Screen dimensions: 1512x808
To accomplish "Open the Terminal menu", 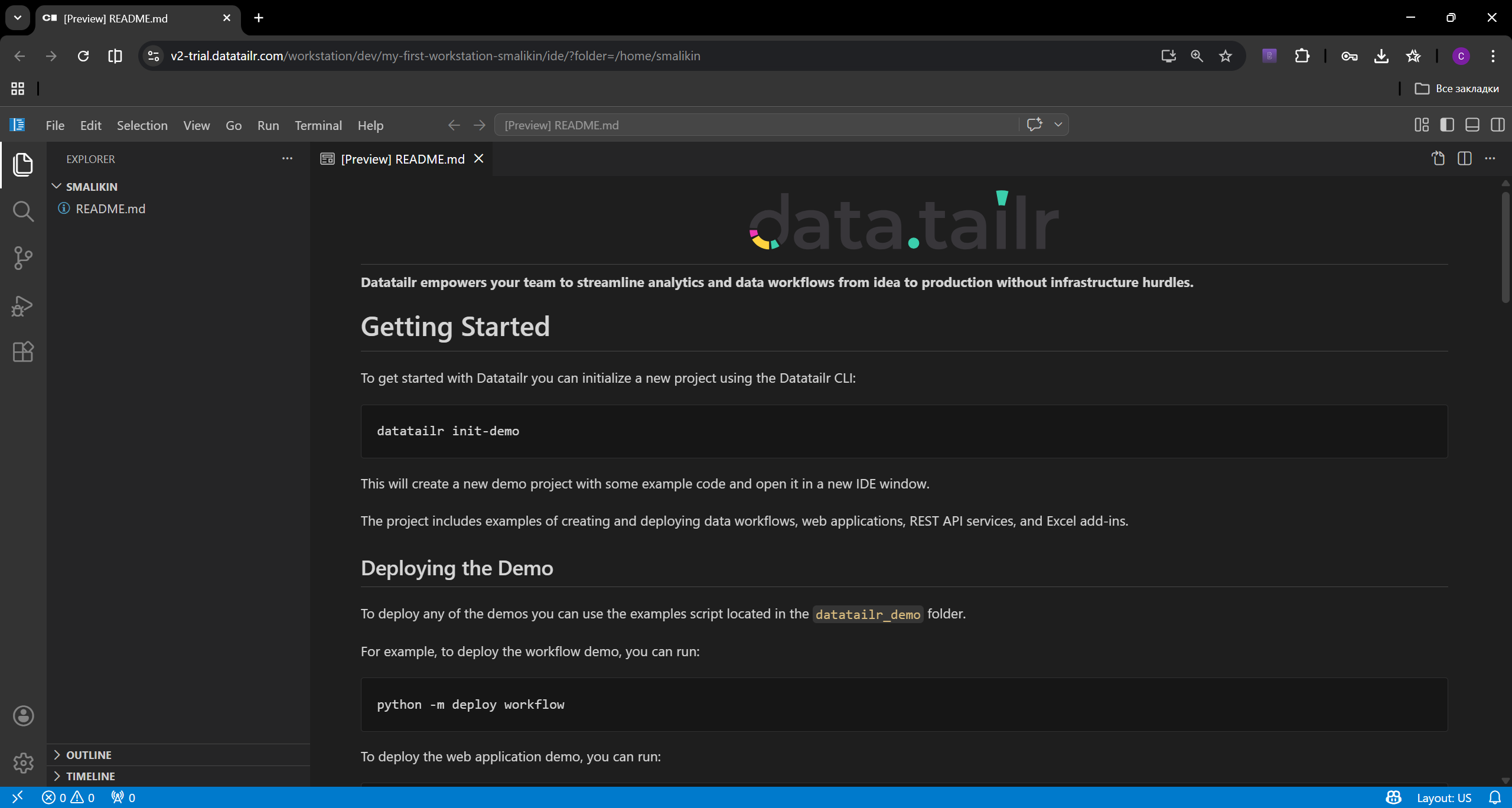I will (x=318, y=125).
